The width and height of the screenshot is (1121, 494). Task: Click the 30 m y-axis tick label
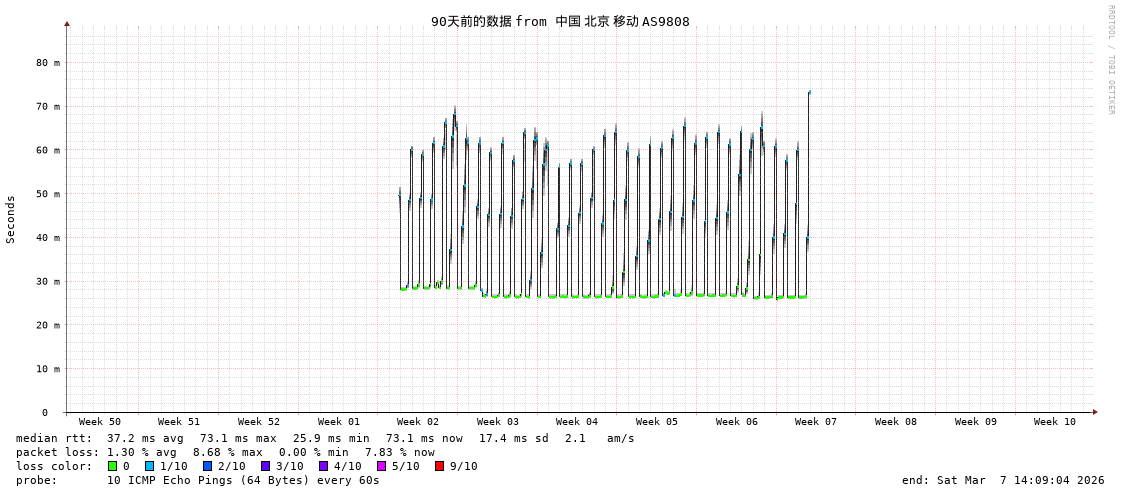48,282
